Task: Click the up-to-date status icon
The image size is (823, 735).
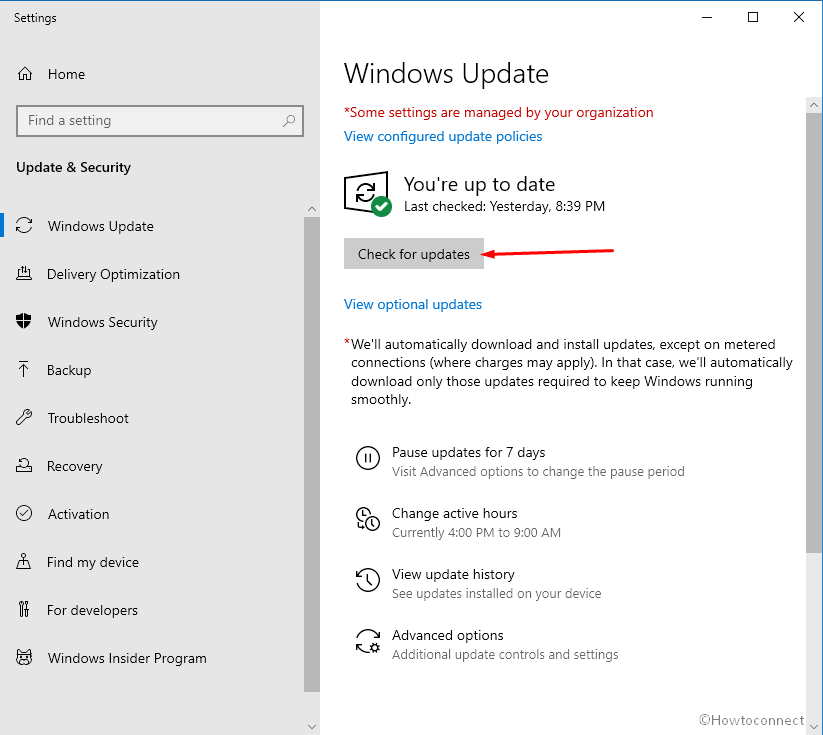Action: 367,194
